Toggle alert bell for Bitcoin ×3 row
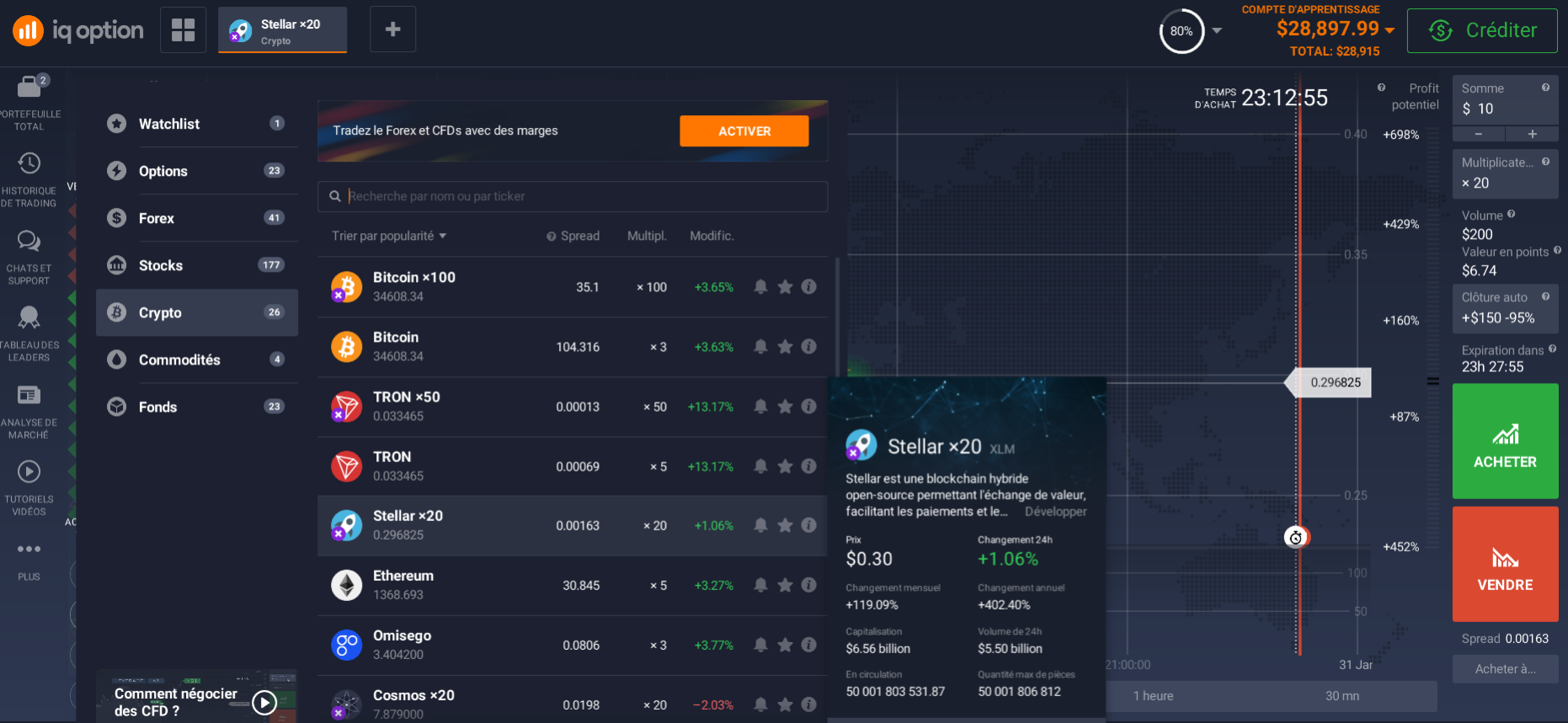The height and width of the screenshot is (723, 1568). (x=760, y=347)
